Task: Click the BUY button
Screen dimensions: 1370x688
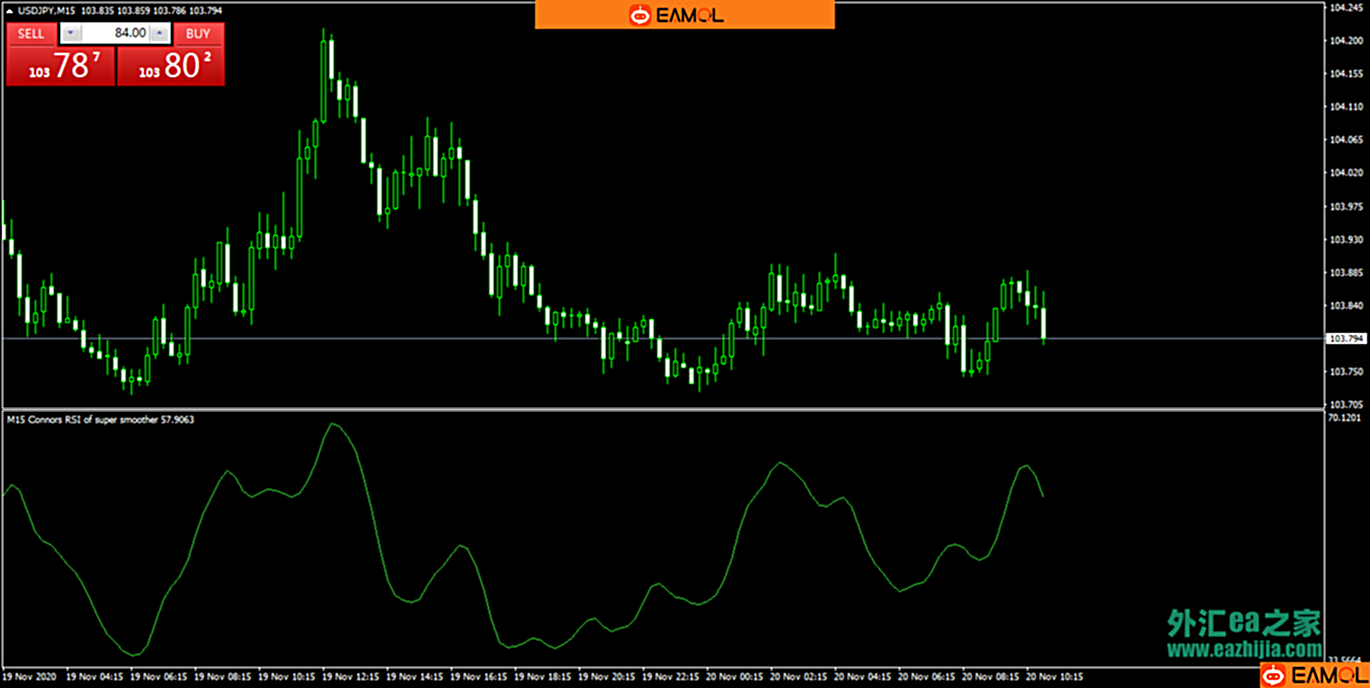Action: [x=198, y=33]
